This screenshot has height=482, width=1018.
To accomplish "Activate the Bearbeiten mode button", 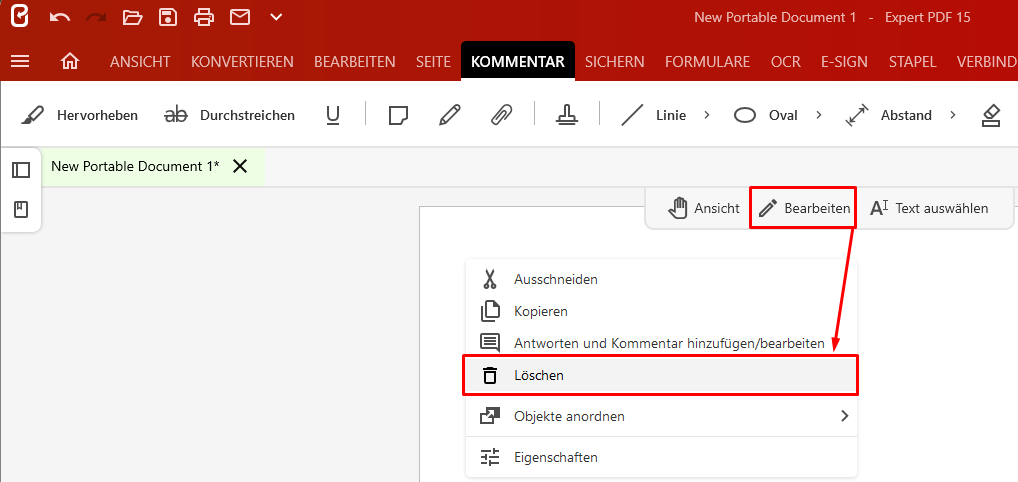I will point(804,208).
